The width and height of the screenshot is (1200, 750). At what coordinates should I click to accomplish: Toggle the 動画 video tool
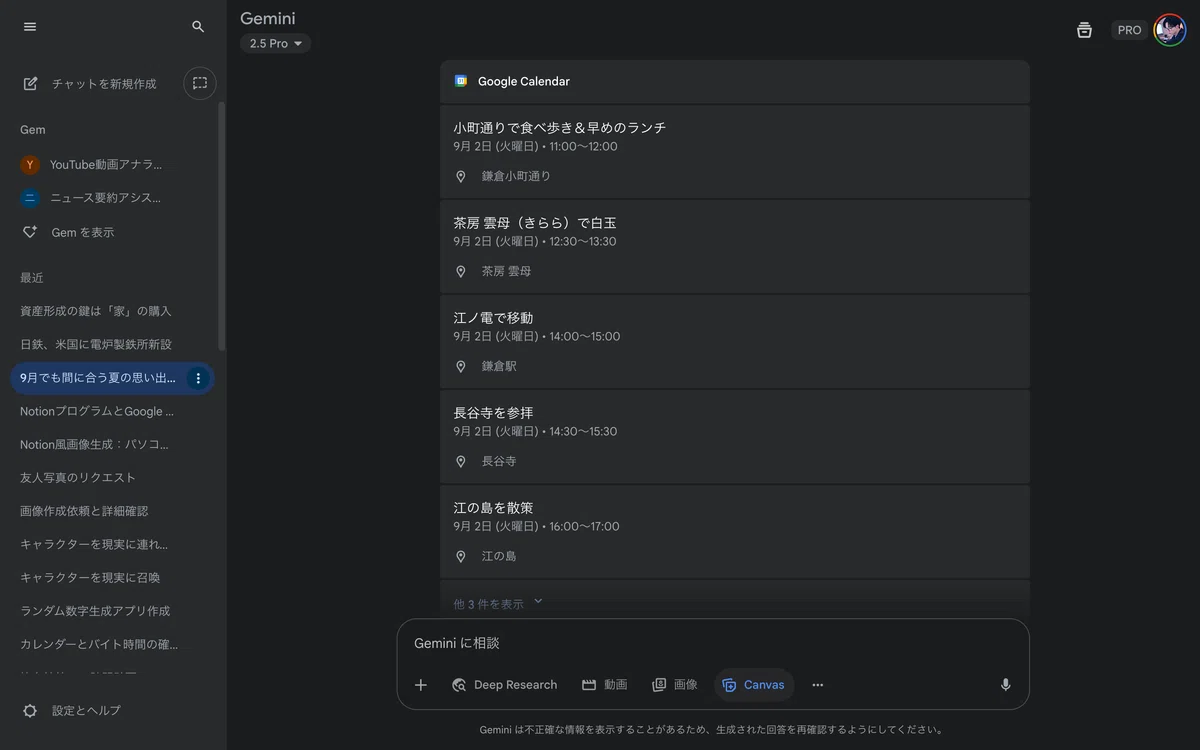coord(604,685)
